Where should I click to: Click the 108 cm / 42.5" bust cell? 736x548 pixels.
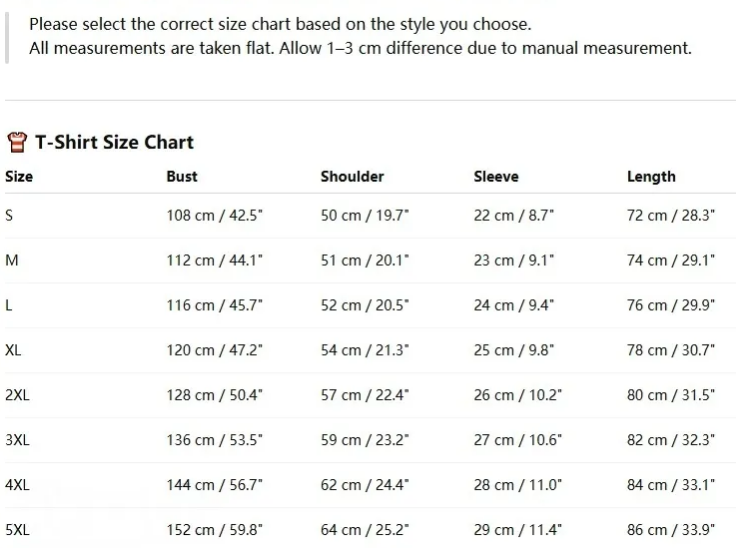(214, 215)
